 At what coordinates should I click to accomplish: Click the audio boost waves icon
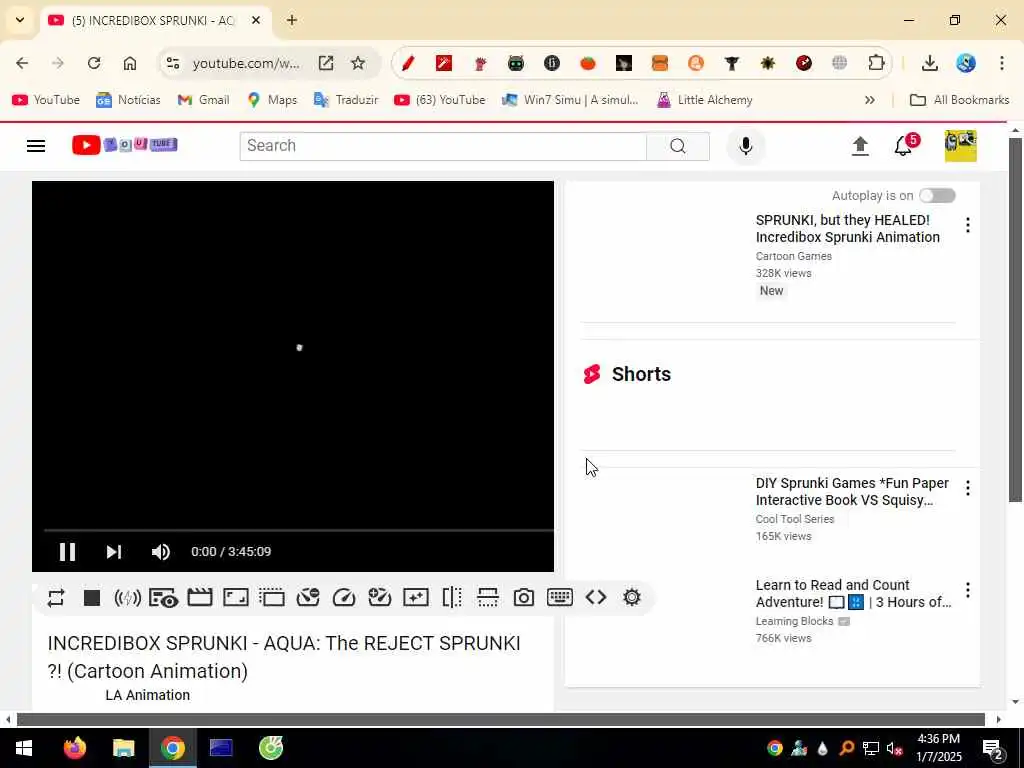coord(127,598)
